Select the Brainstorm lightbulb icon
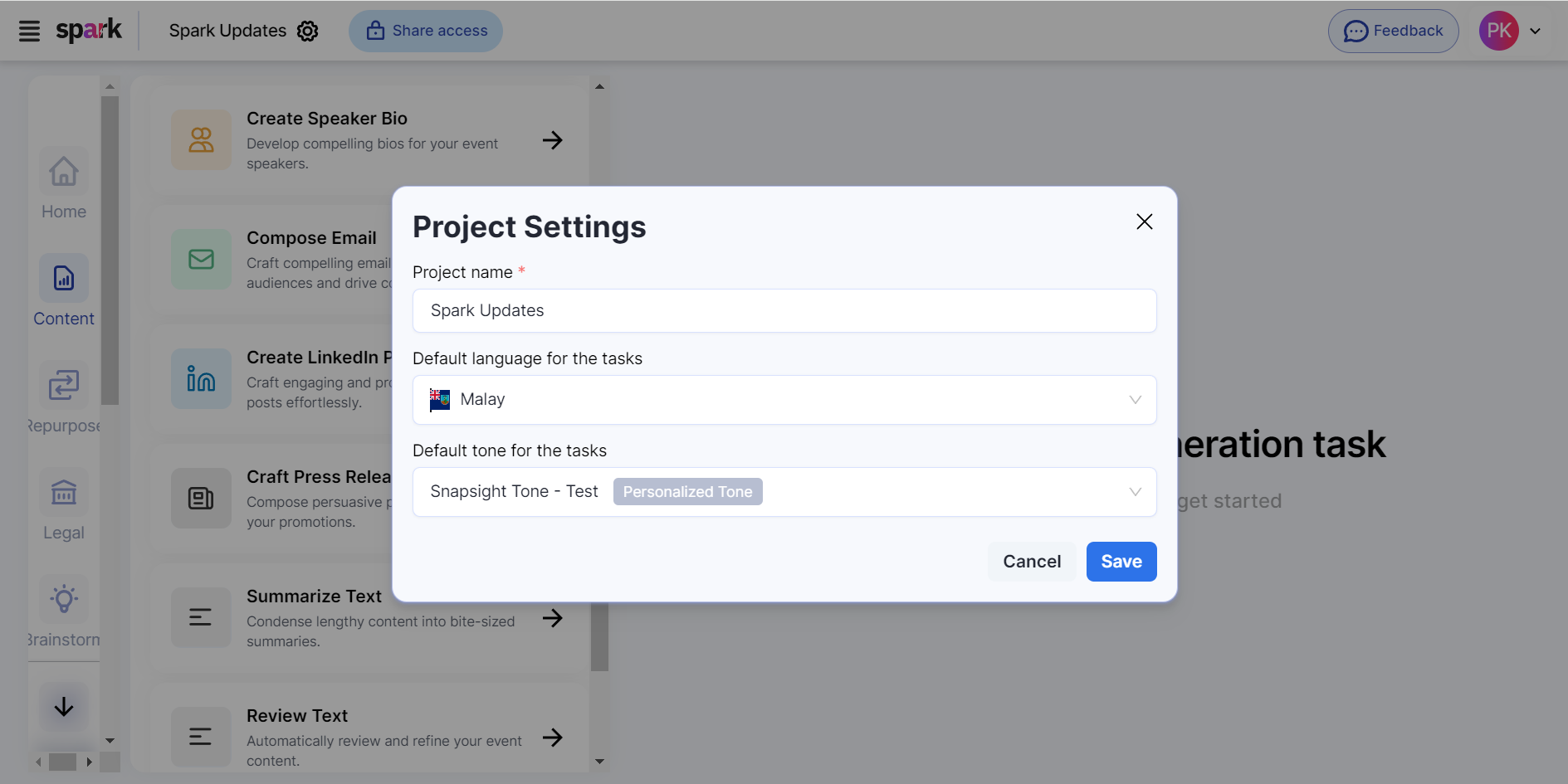 [x=64, y=599]
